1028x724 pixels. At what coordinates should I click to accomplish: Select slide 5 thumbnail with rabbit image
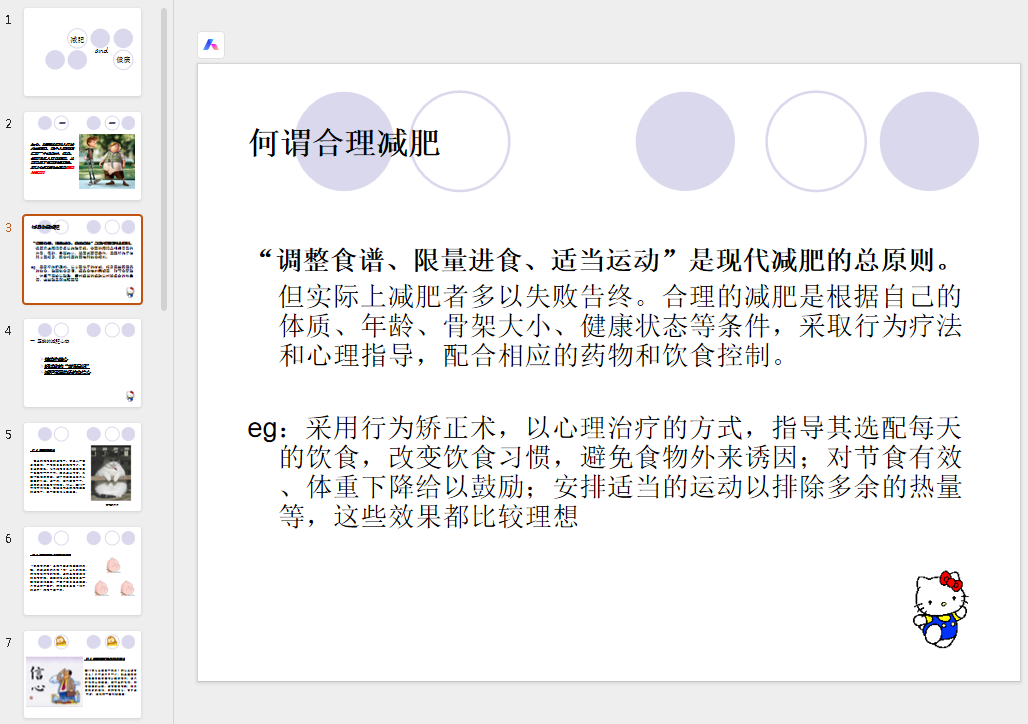(82, 467)
